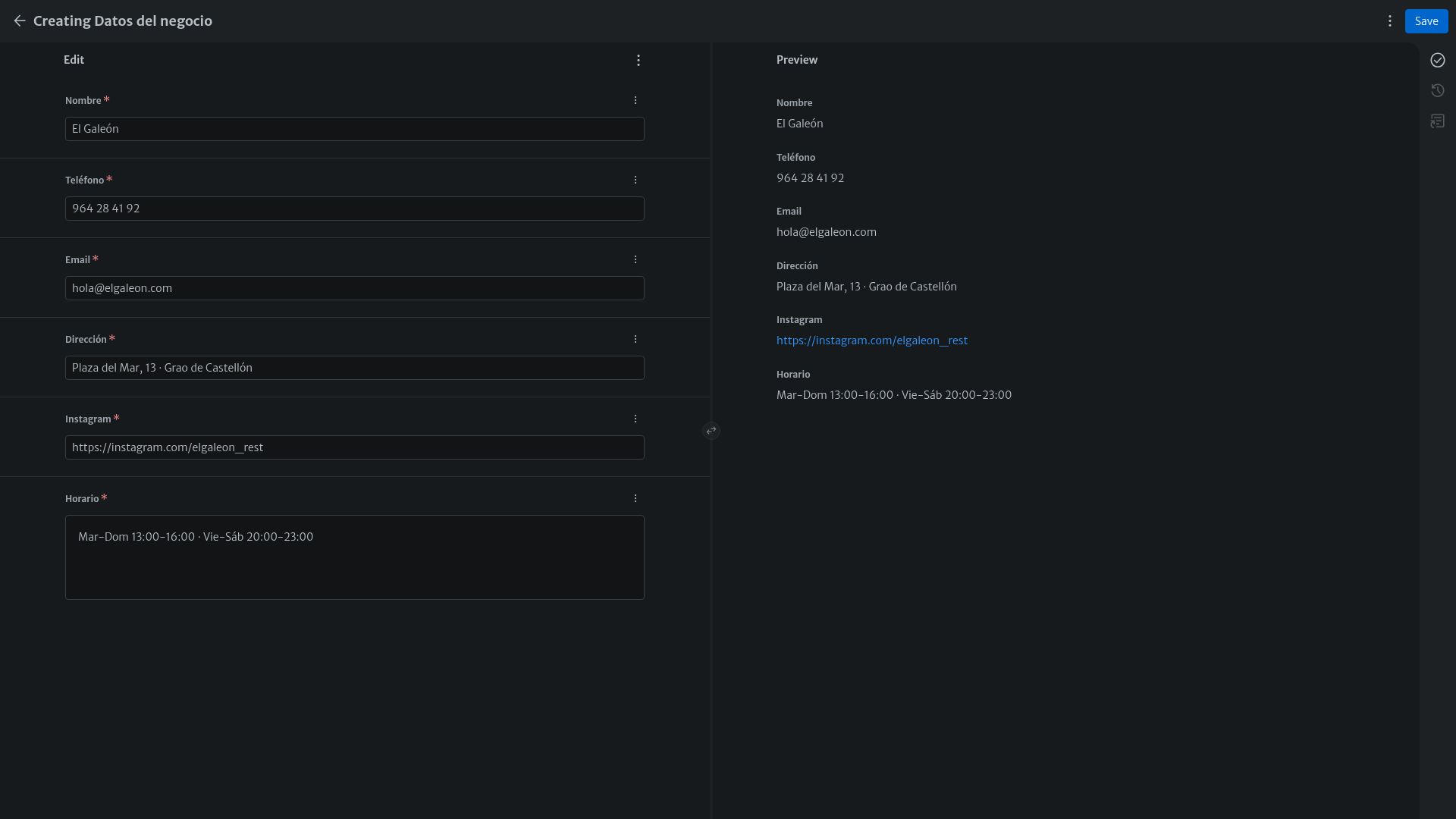The width and height of the screenshot is (1456, 819).
Task: Open Teléfono field options menu
Action: pos(635,180)
